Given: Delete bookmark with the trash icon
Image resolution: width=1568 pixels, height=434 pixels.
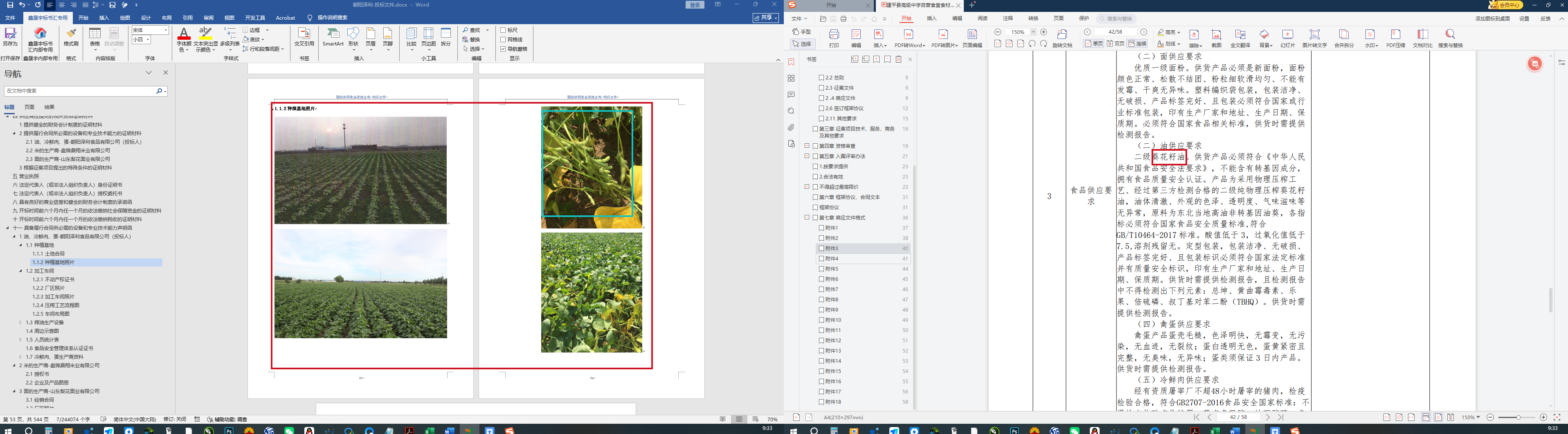Looking at the screenshot, I should [x=898, y=60].
